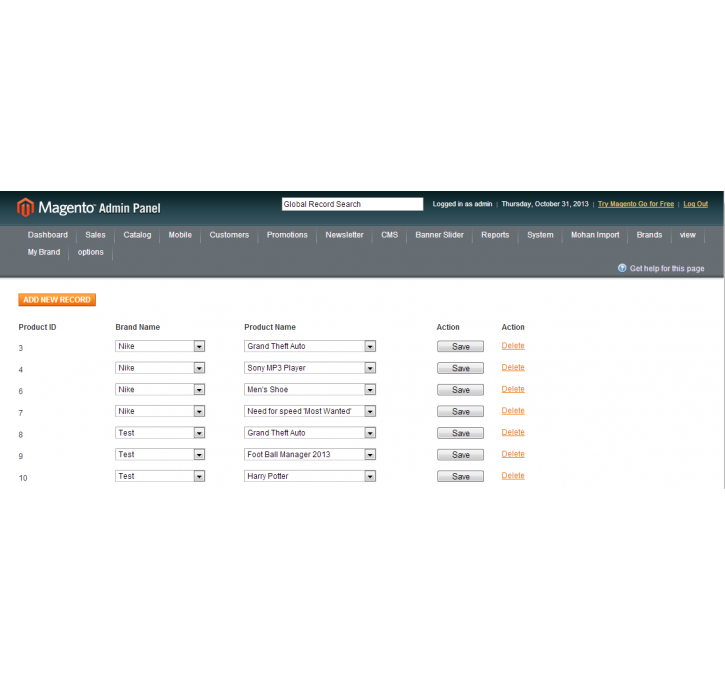Screen dimensions: 725x680
Task: Open the Mohan Import menu
Action: (x=595, y=235)
